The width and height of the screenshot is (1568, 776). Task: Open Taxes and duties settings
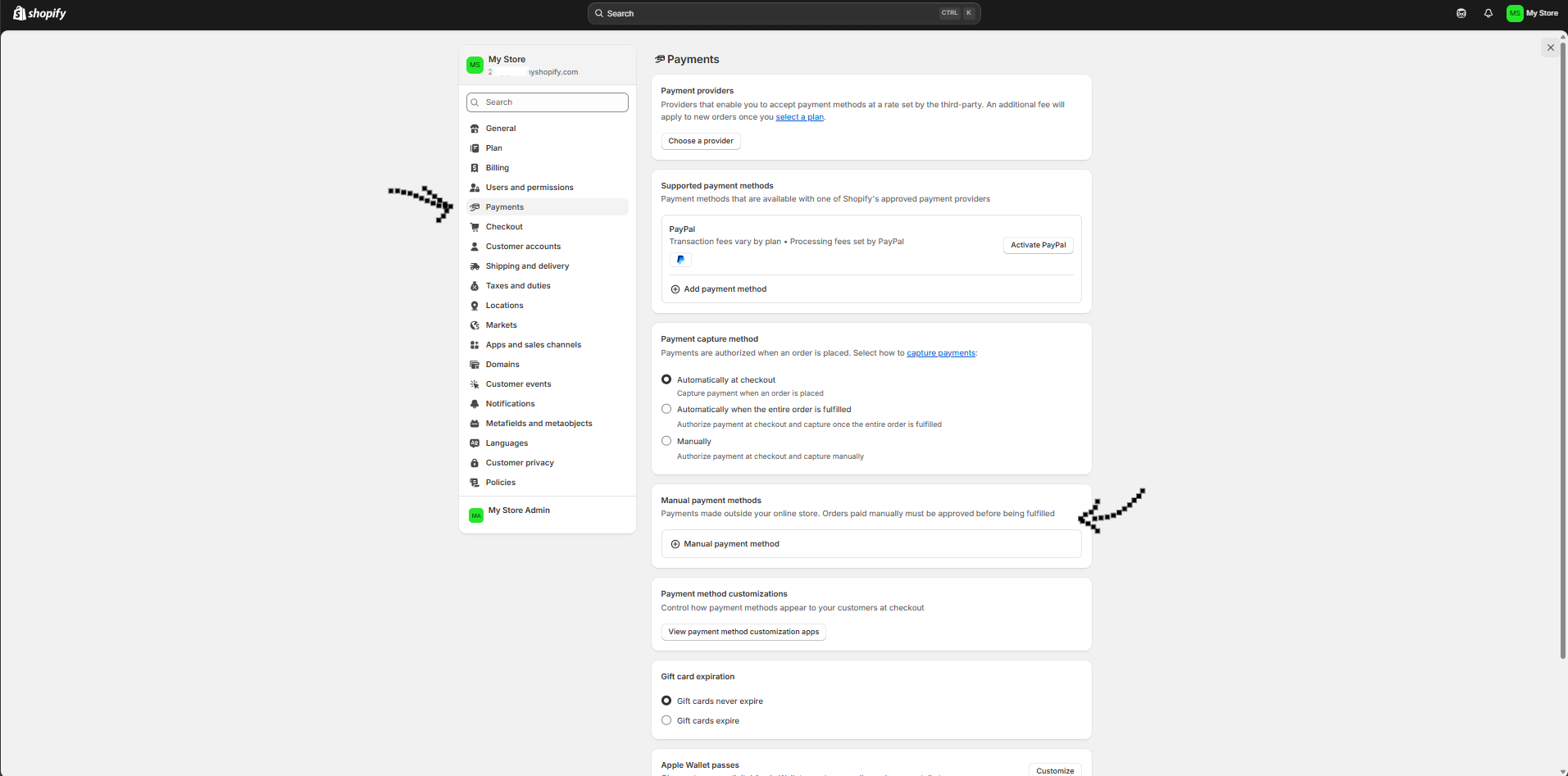click(x=548, y=286)
